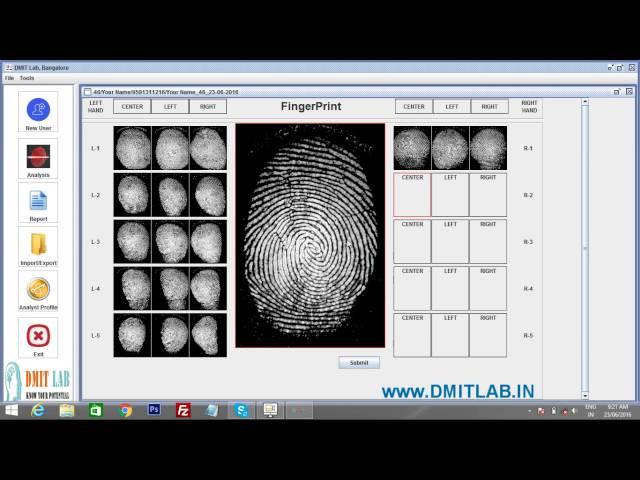Click the ENG IN language indicator

[x=591, y=411]
